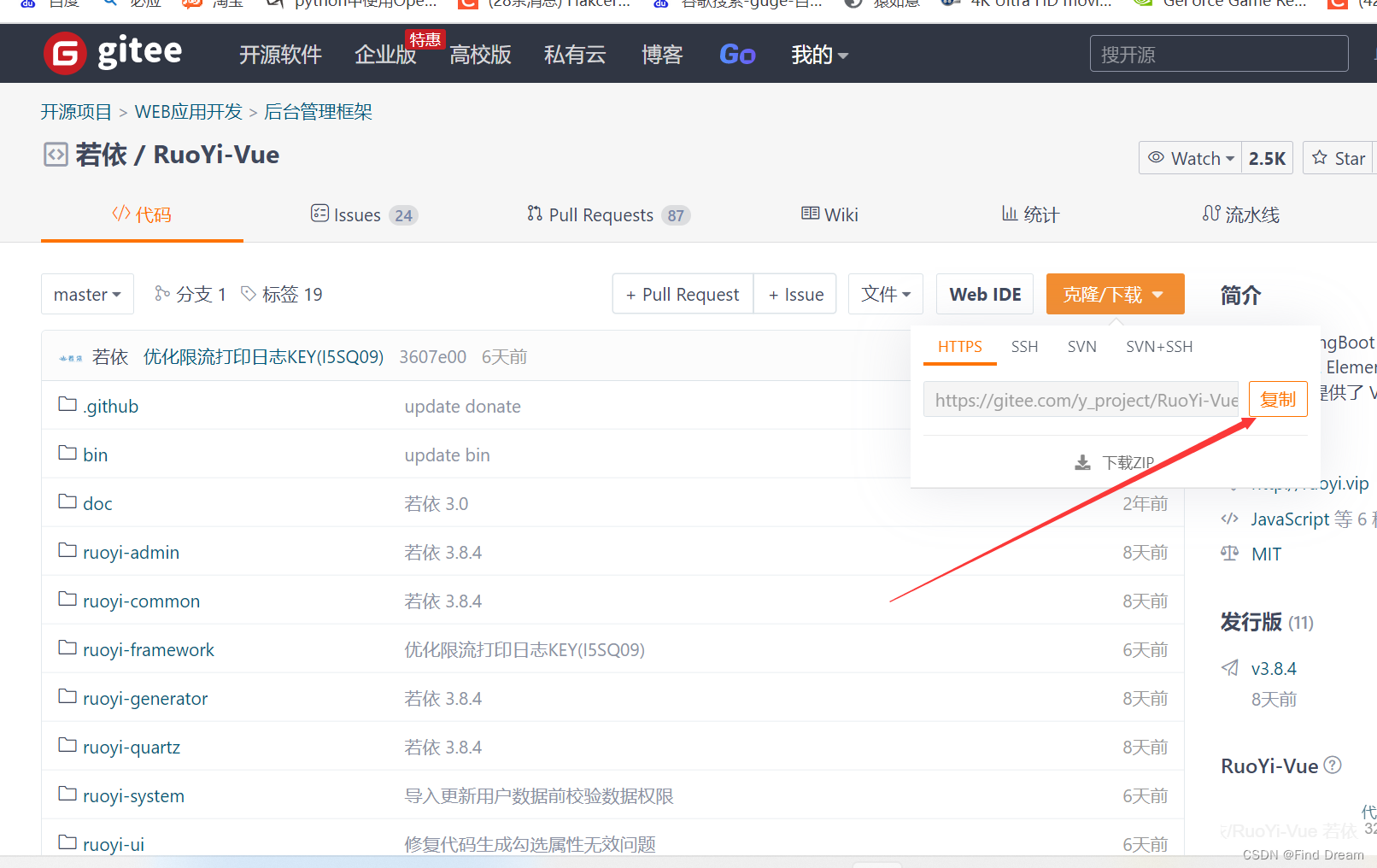Click the merge icon on Pull Requests tab
This screenshot has width=1377, height=868.
tap(535, 214)
